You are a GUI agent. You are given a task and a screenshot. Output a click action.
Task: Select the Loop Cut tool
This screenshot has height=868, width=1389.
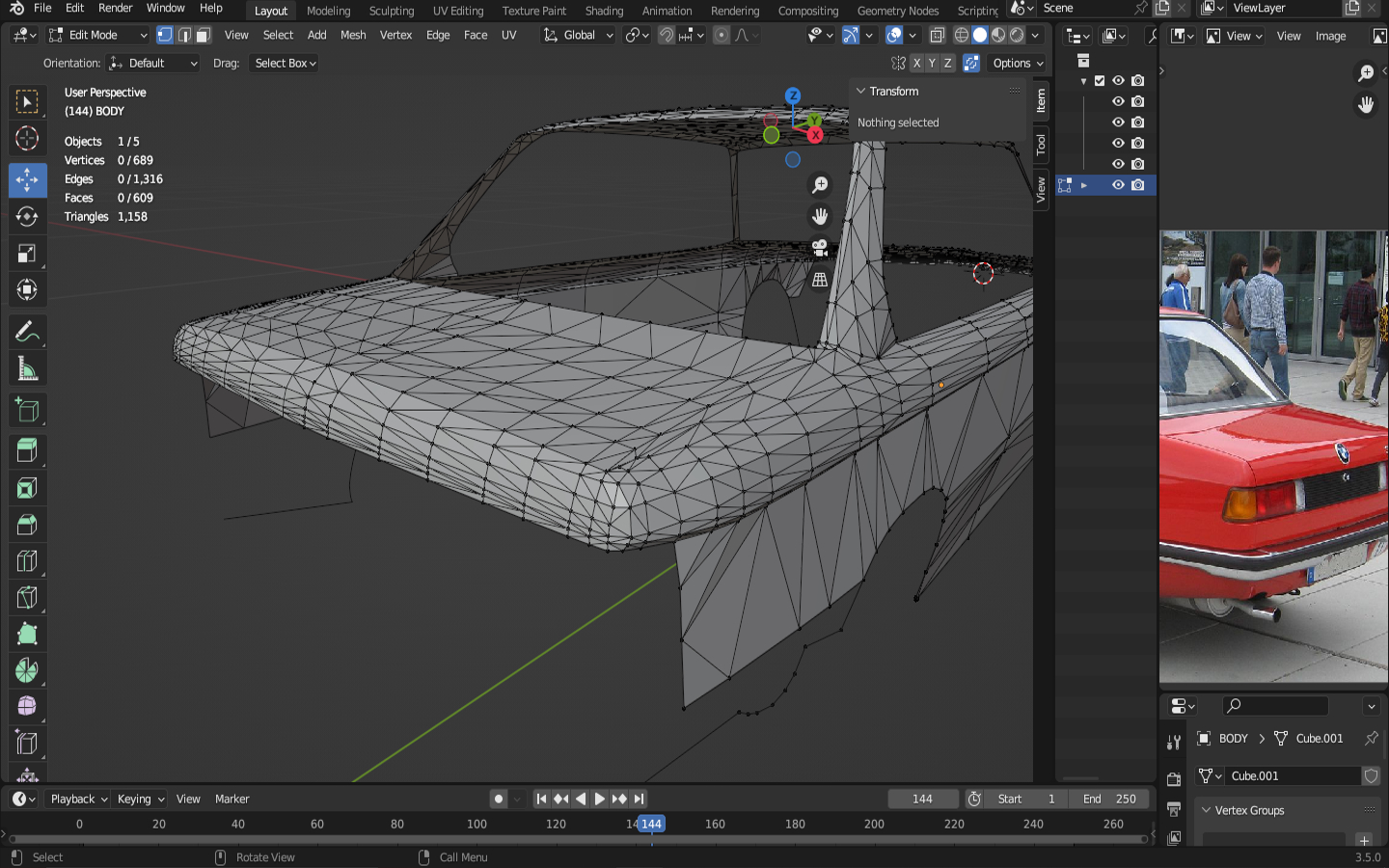27,561
